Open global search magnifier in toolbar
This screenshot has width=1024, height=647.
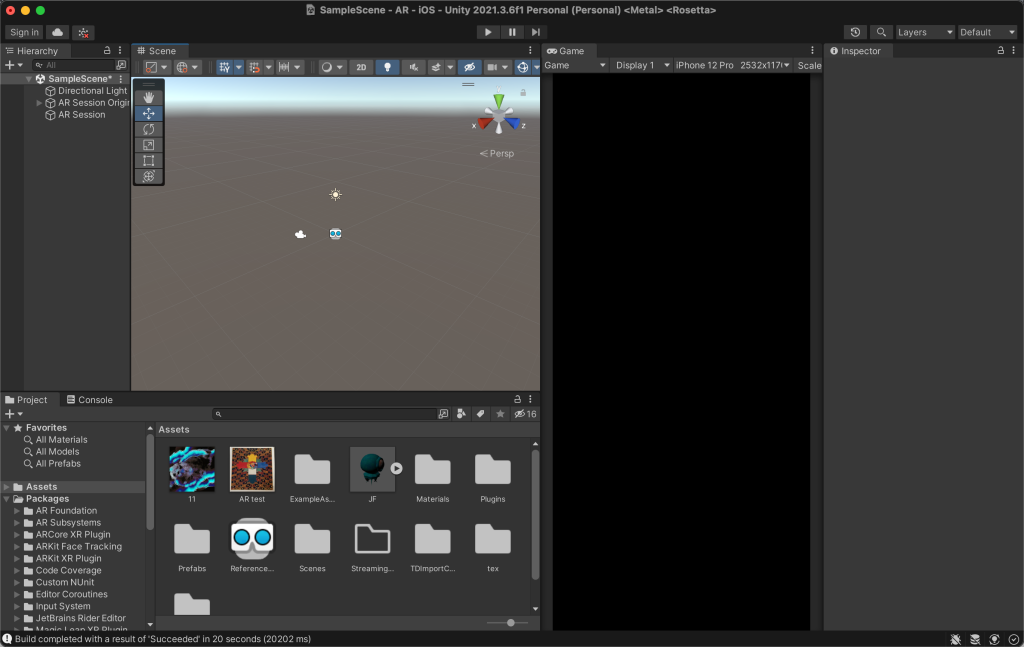coord(881,32)
